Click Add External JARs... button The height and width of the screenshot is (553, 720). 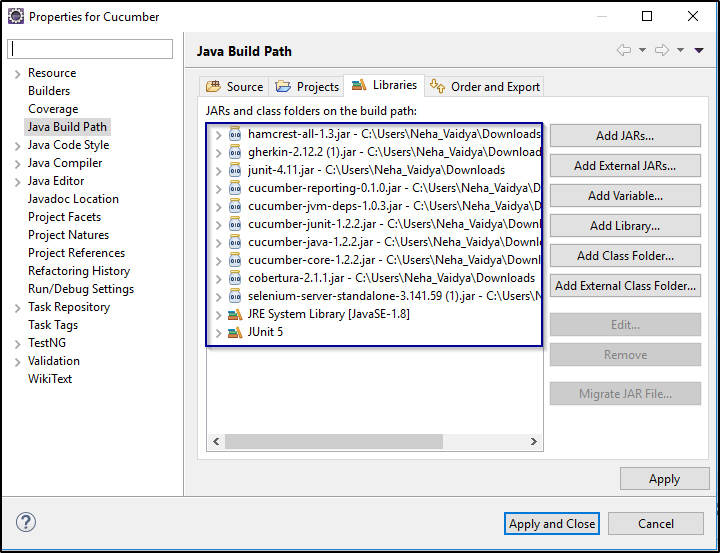[x=625, y=166]
